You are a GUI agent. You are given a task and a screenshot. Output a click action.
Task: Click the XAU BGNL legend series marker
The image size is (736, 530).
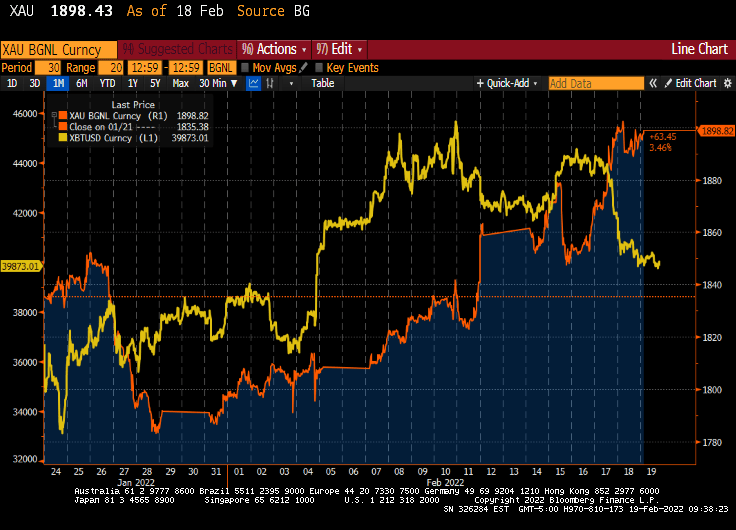tap(62, 116)
